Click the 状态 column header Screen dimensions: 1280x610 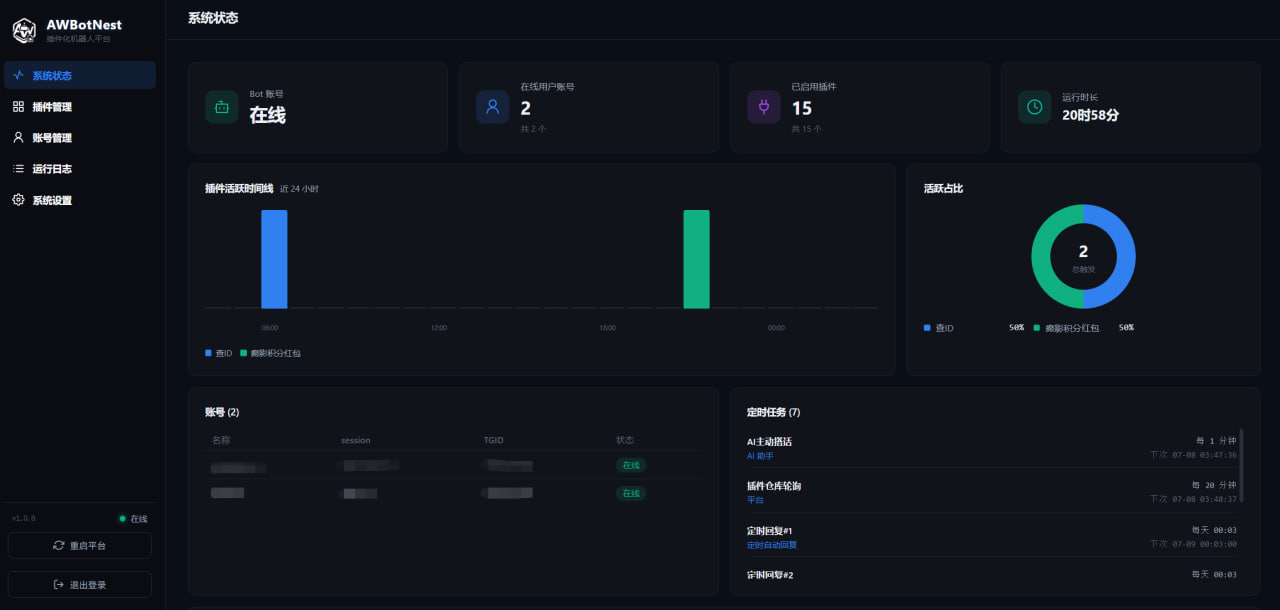[x=626, y=440]
